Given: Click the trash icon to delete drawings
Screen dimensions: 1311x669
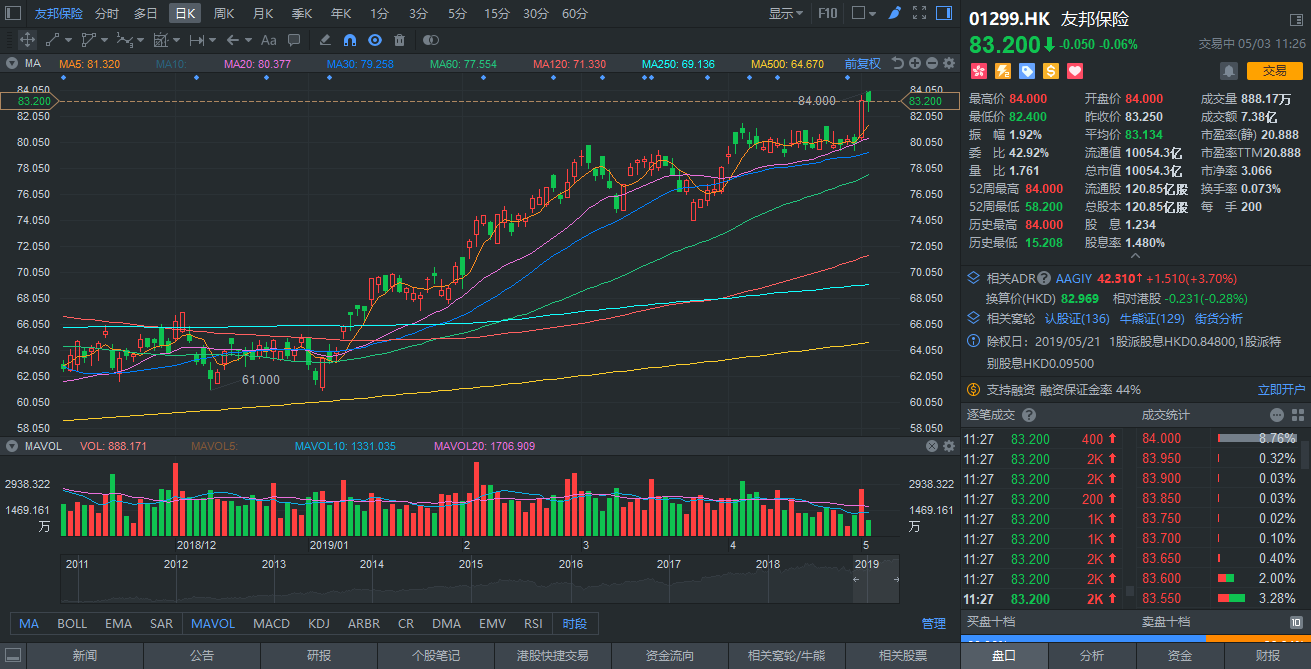Looking at the screenshot, I should pyautogui.click(x=400, y=40).
